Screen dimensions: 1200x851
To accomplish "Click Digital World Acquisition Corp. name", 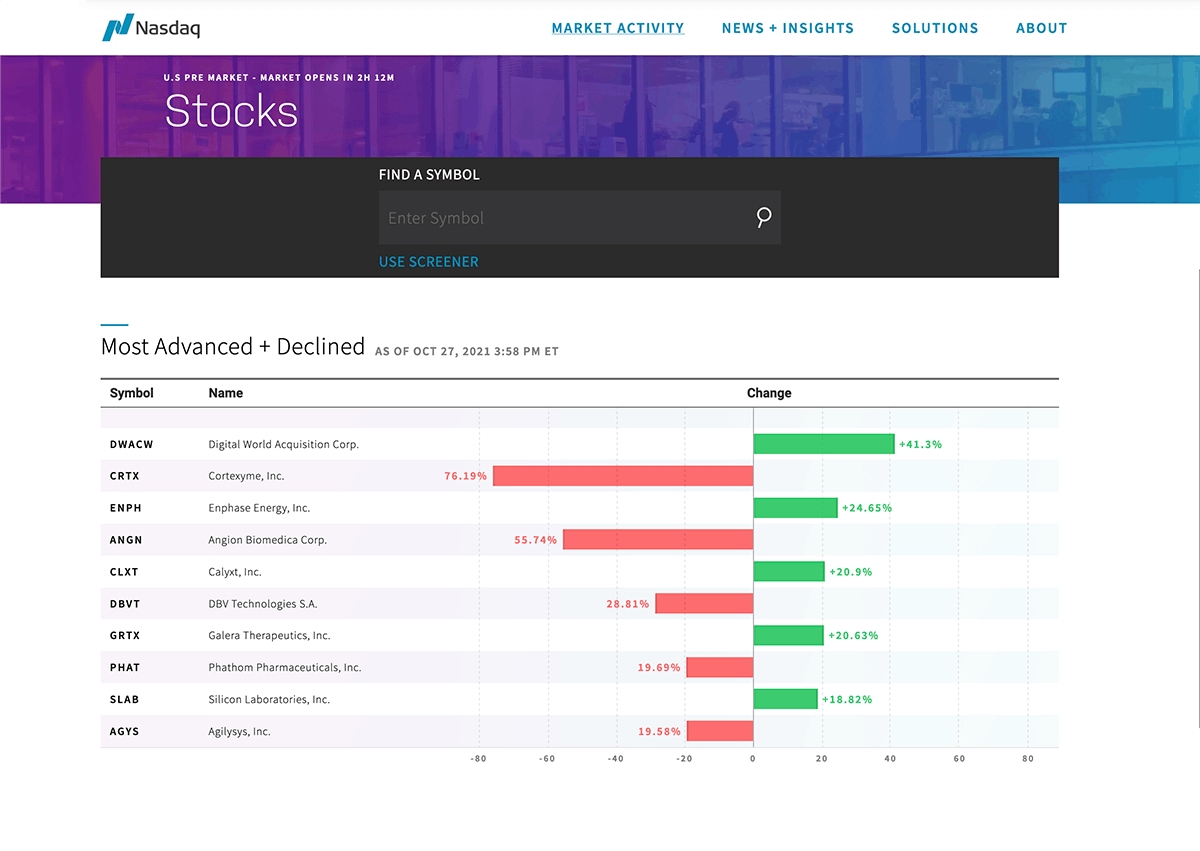I will coord(284,444).
